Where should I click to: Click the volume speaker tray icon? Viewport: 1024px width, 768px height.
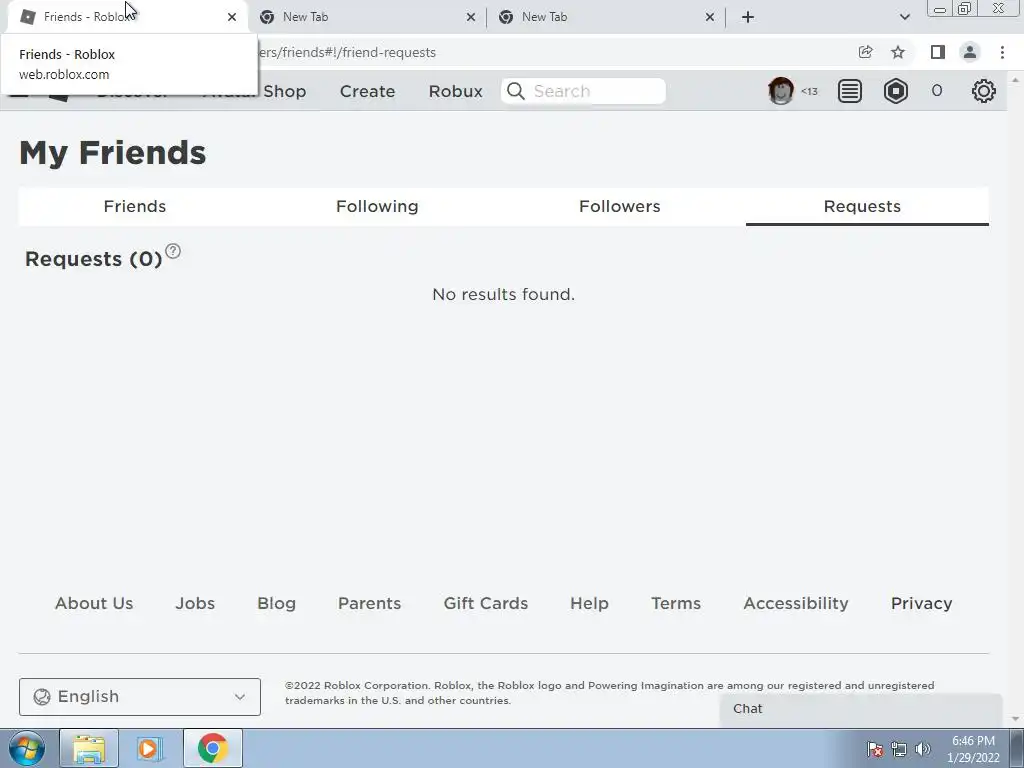(x=923, y=749)
